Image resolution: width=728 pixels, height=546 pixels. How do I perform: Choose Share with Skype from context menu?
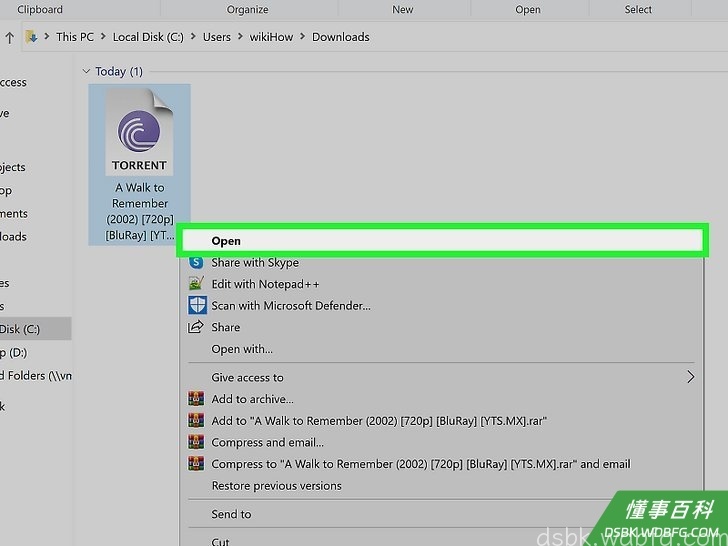pos(255,262)
